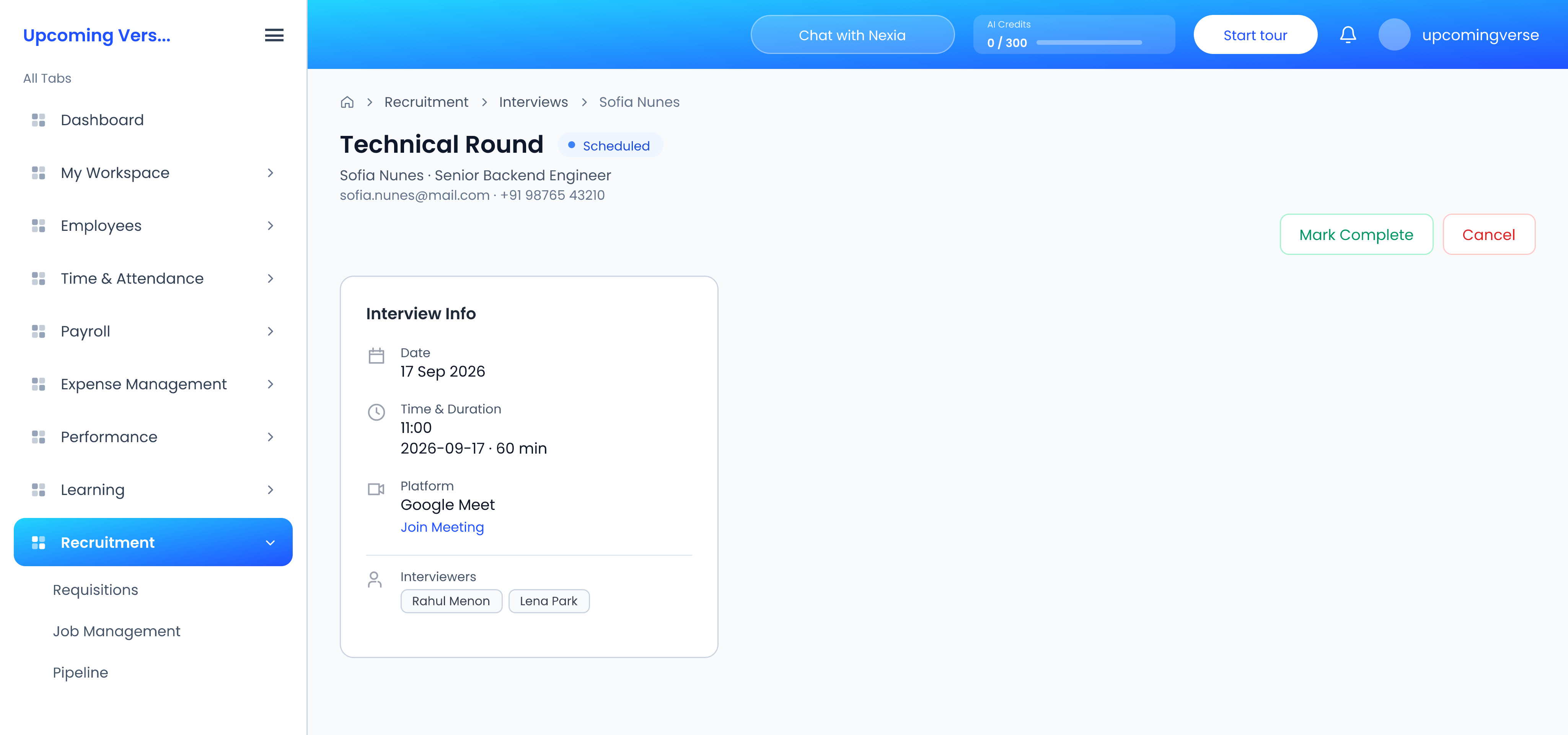Select Payroll label in sidebar
Image resolution: width=1568 pixels, height=735 pixels.
point(85,331)
